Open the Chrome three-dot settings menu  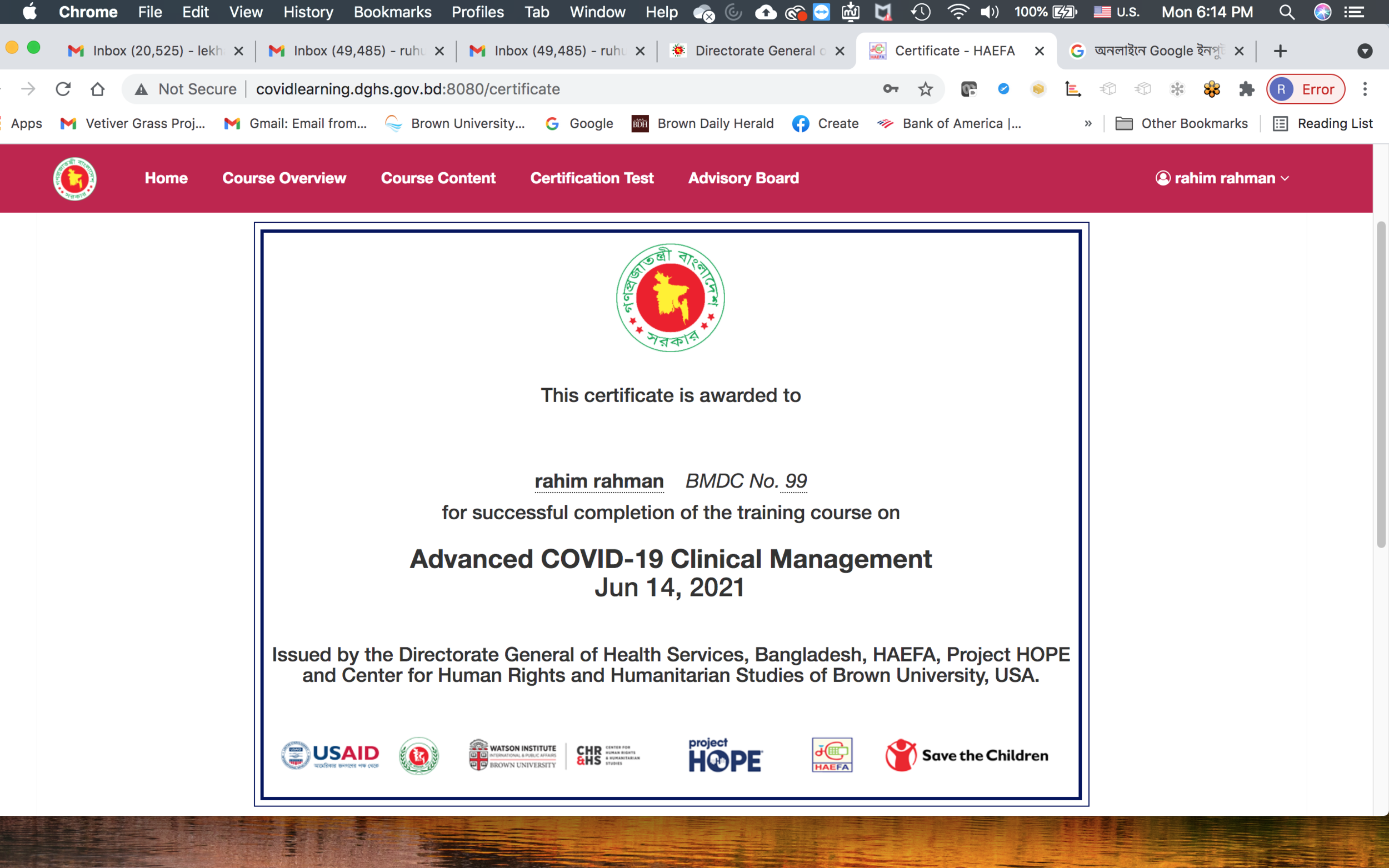(1365, 89)
